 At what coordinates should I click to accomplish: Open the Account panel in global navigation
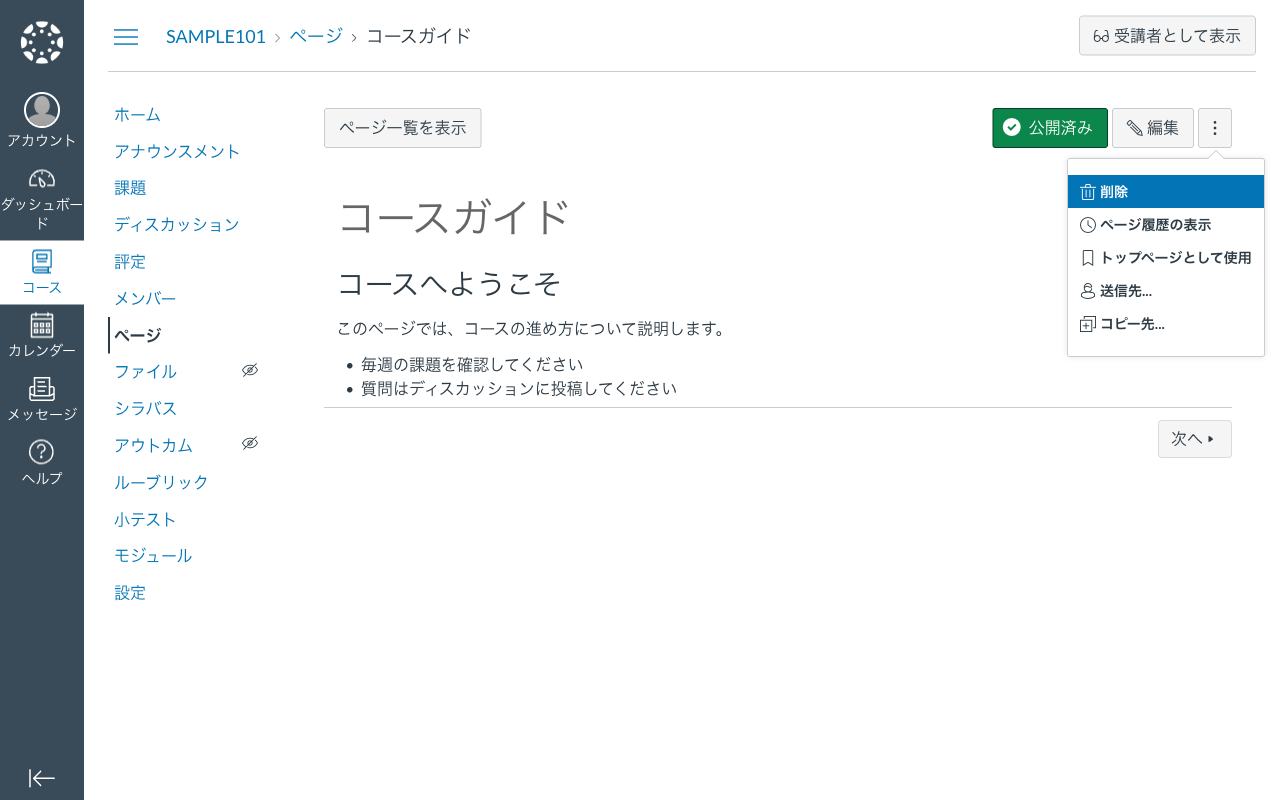pos(41,117)
